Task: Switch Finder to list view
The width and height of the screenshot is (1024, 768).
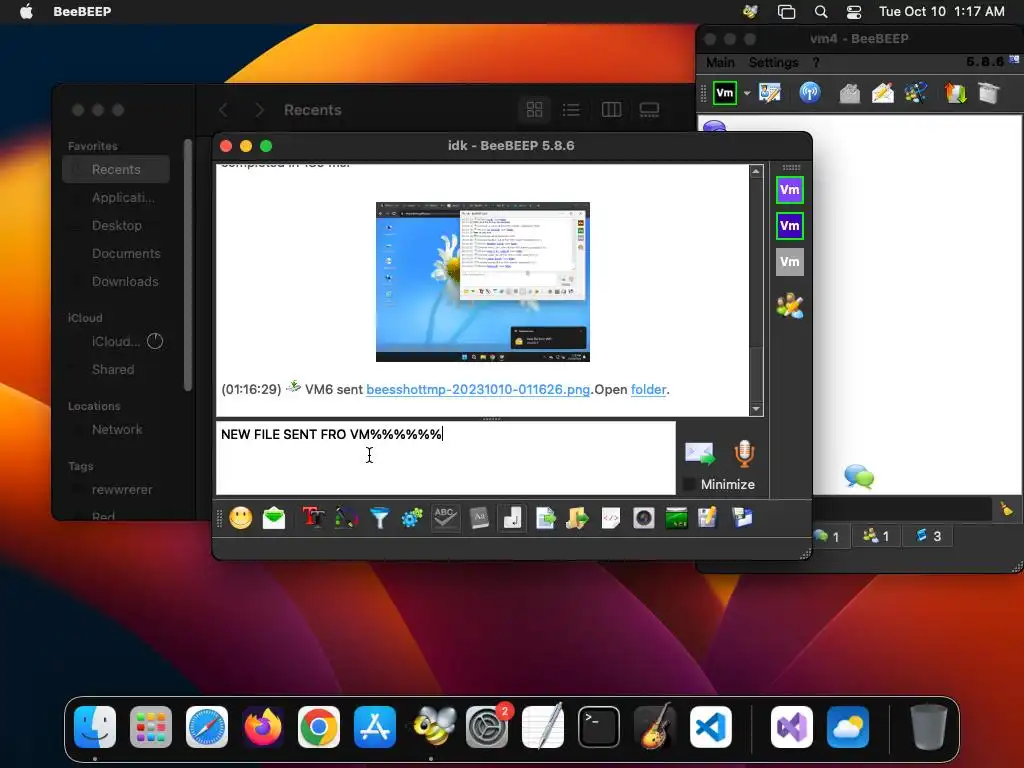Action: pyautogui.click(x=571, y=110)
